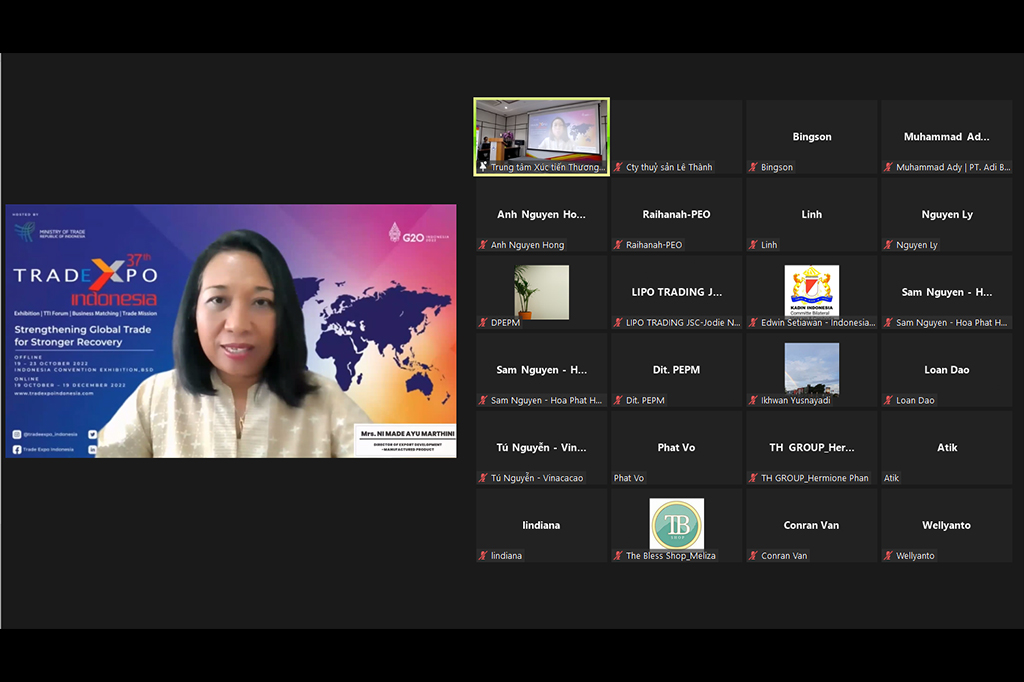Click muted mic icon beside The Bless Shop_Meliza
The image size is (1024, 682).
click(x=618, y=556)
